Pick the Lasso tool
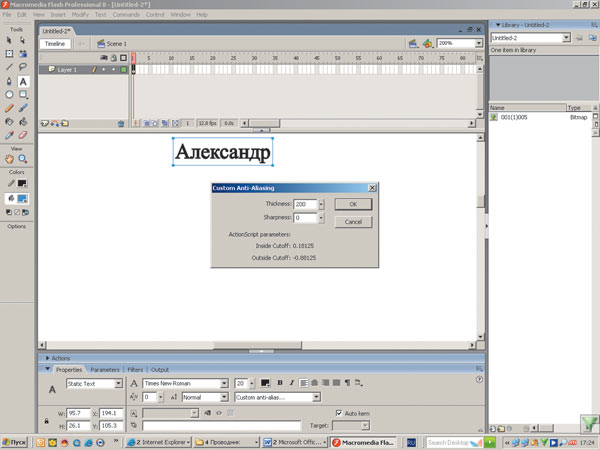 (x=23, y=67)
